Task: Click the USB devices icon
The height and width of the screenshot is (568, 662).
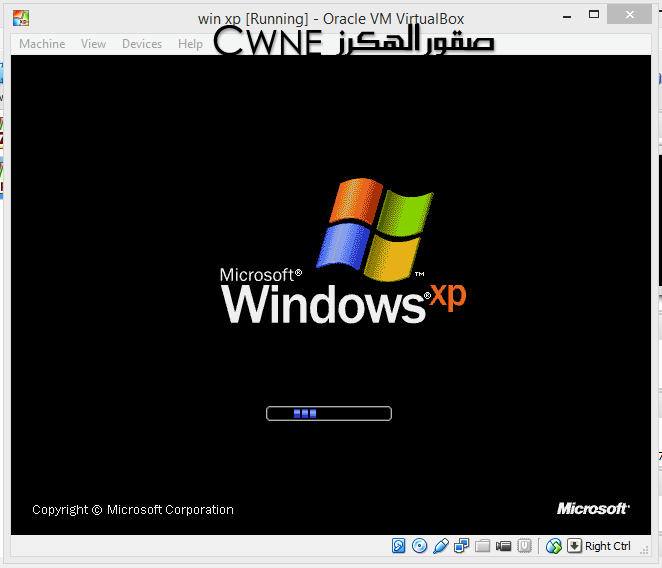Action: coord(440,546)
